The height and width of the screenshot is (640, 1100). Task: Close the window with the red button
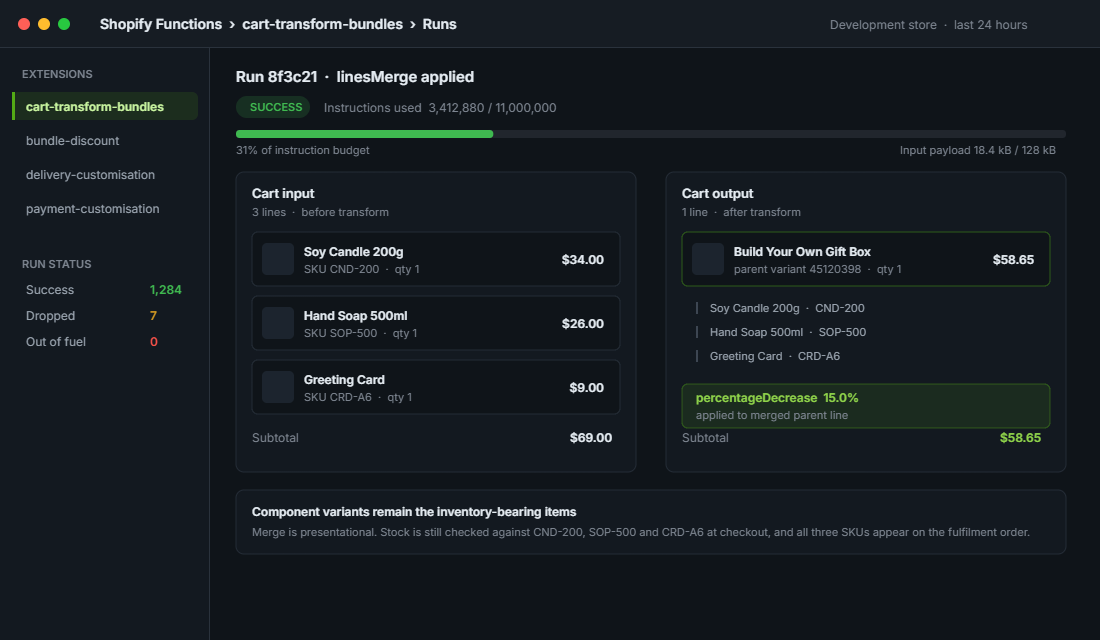coord(24,24)
